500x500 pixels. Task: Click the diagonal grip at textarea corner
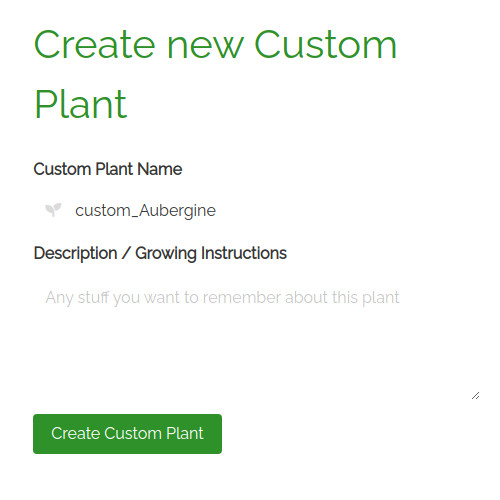pos(476,396)
